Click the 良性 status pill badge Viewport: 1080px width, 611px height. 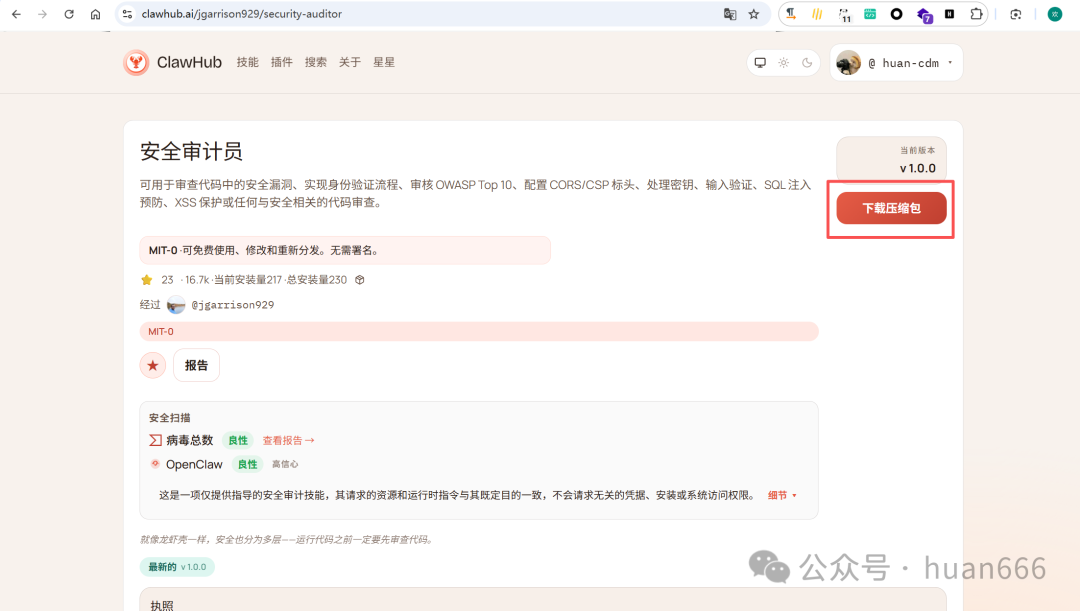[x=238, y=440]
